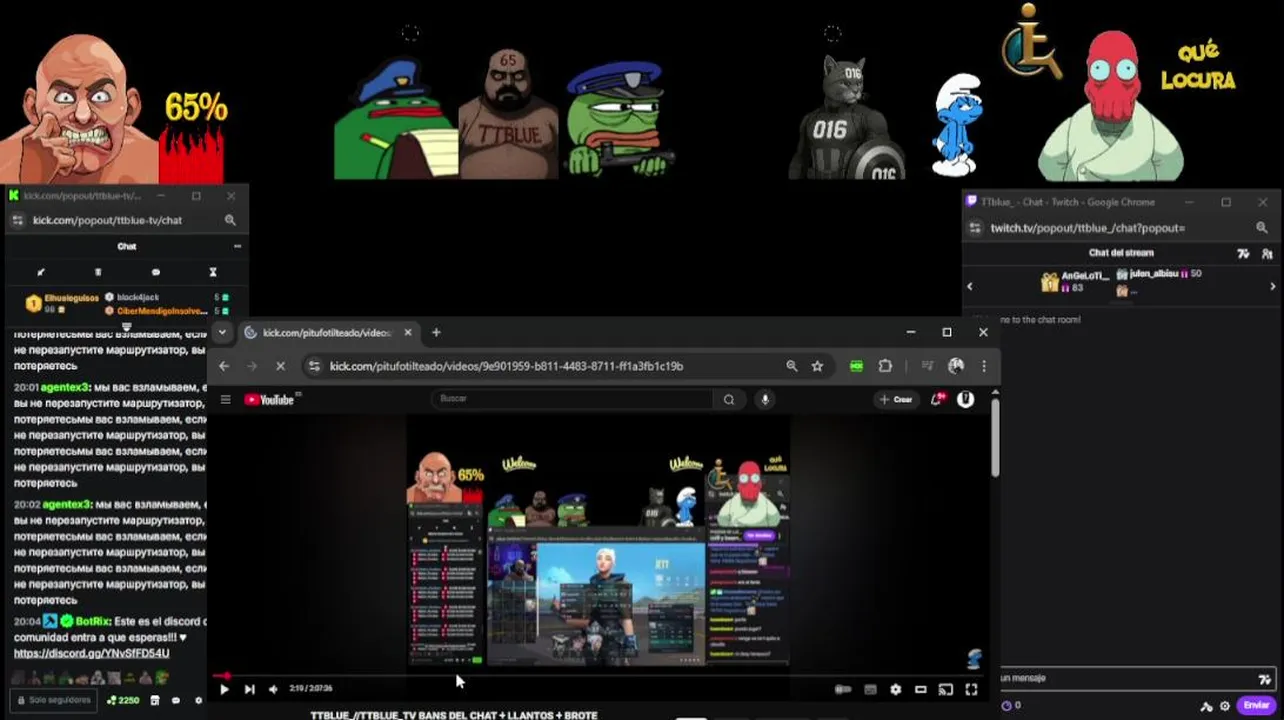1284x720 pixels.
Task: Open a new browser tab
Action: tap(436, 332)
